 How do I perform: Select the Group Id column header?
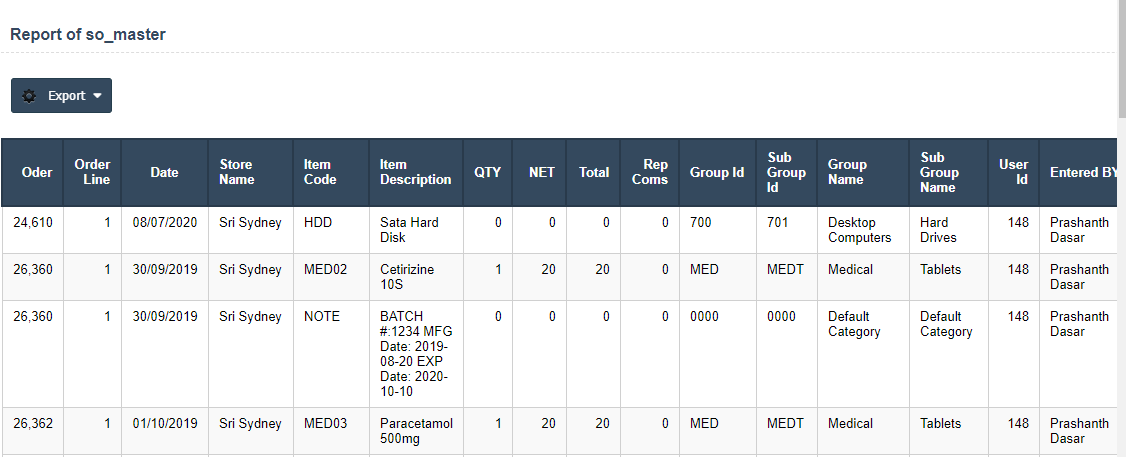coord(717,172)
